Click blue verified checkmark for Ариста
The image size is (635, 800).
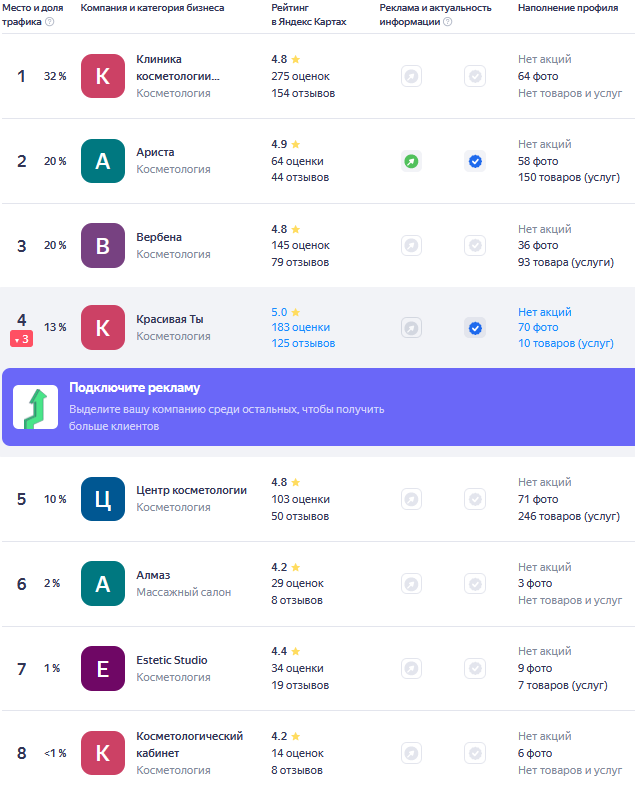coord(475,161)
